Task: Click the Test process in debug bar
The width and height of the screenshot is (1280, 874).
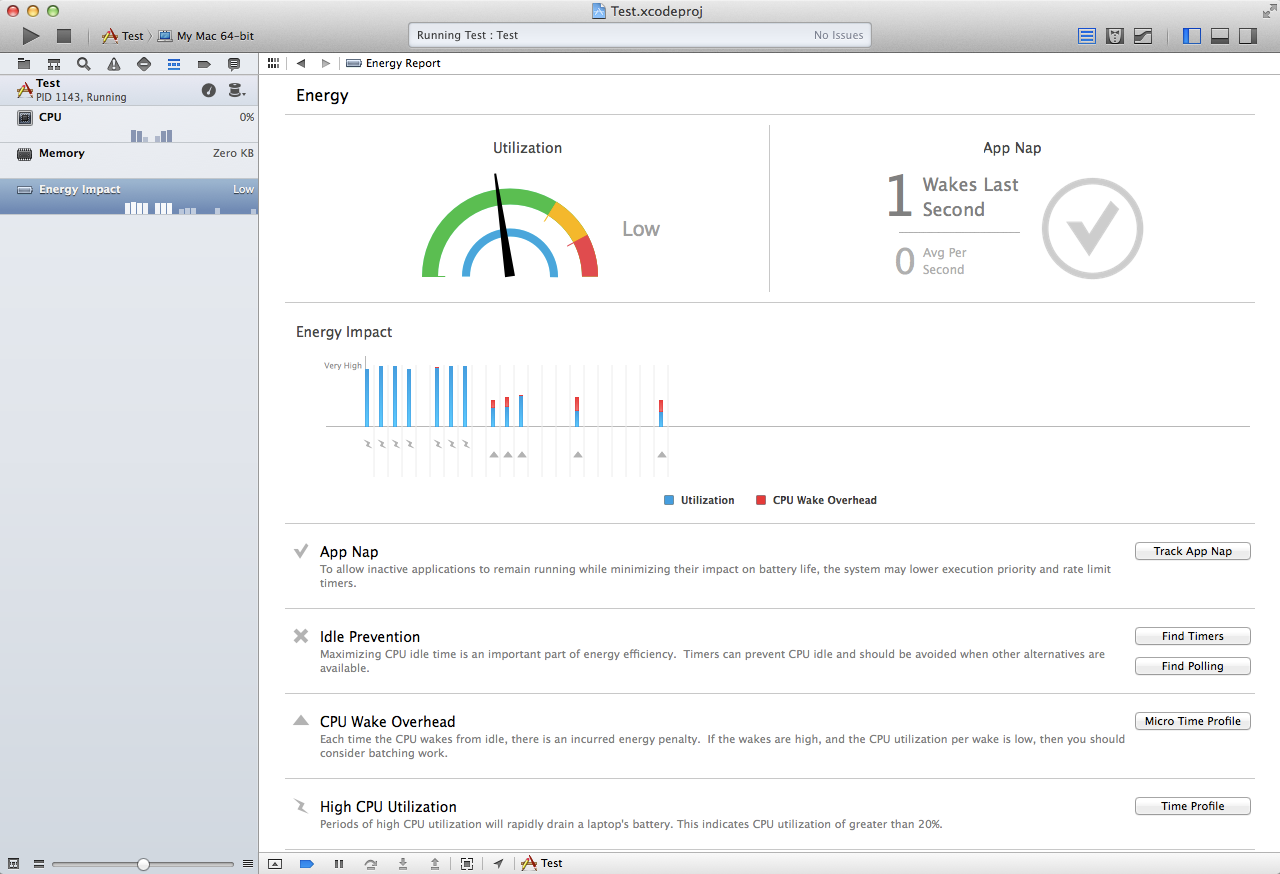Action: pos(542,863)
